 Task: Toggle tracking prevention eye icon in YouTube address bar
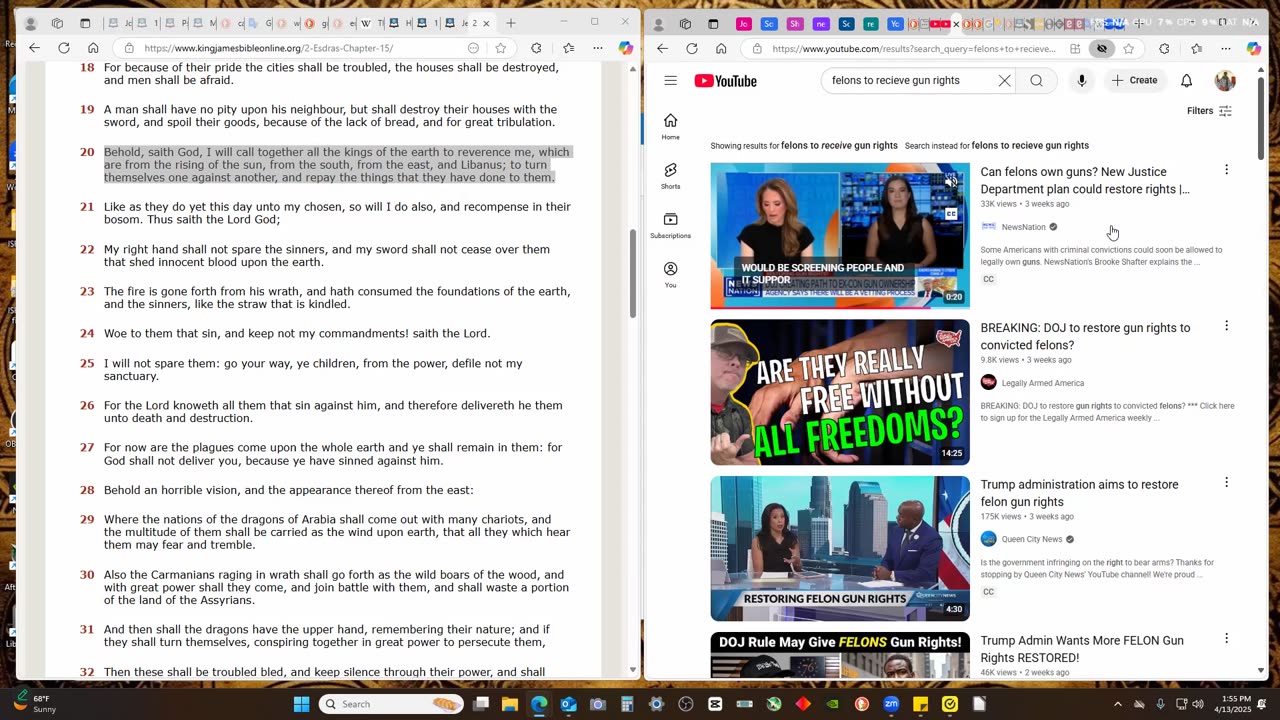[x=1101, y=48]
